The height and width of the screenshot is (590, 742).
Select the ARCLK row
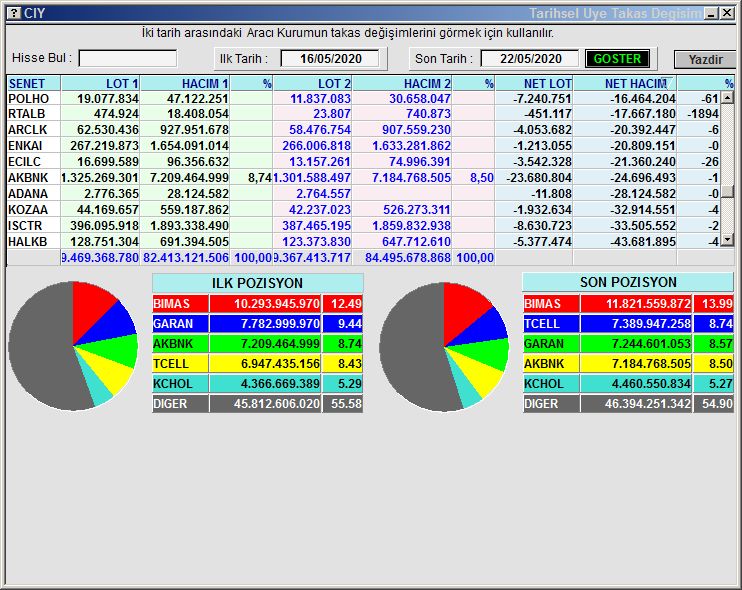tap(363, 130)
